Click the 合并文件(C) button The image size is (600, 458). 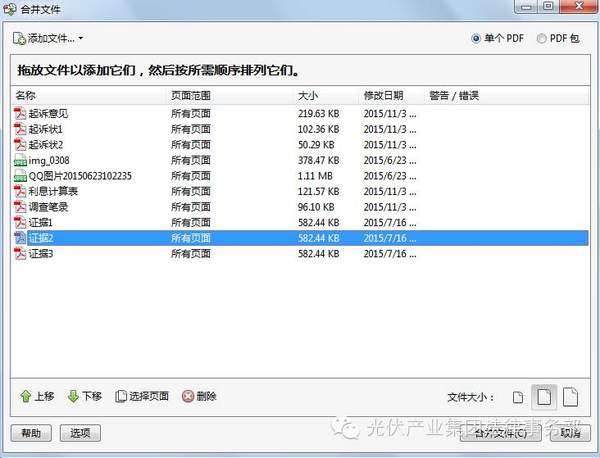click(x=501, y=433)
